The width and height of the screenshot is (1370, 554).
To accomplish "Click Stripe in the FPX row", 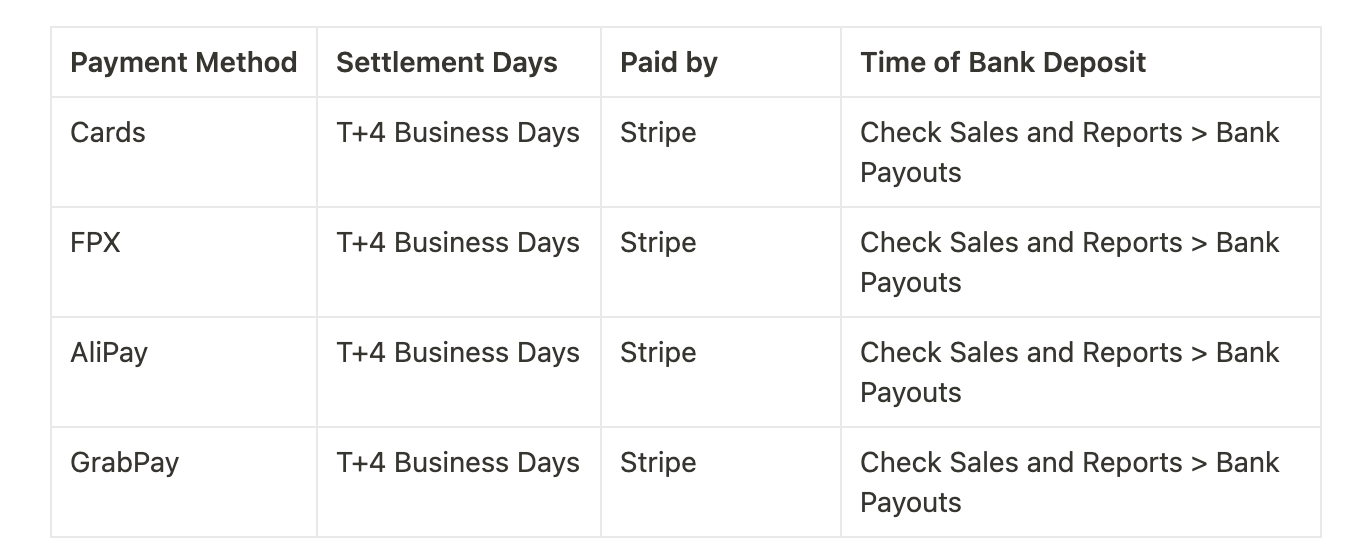I will coord(659,242).
